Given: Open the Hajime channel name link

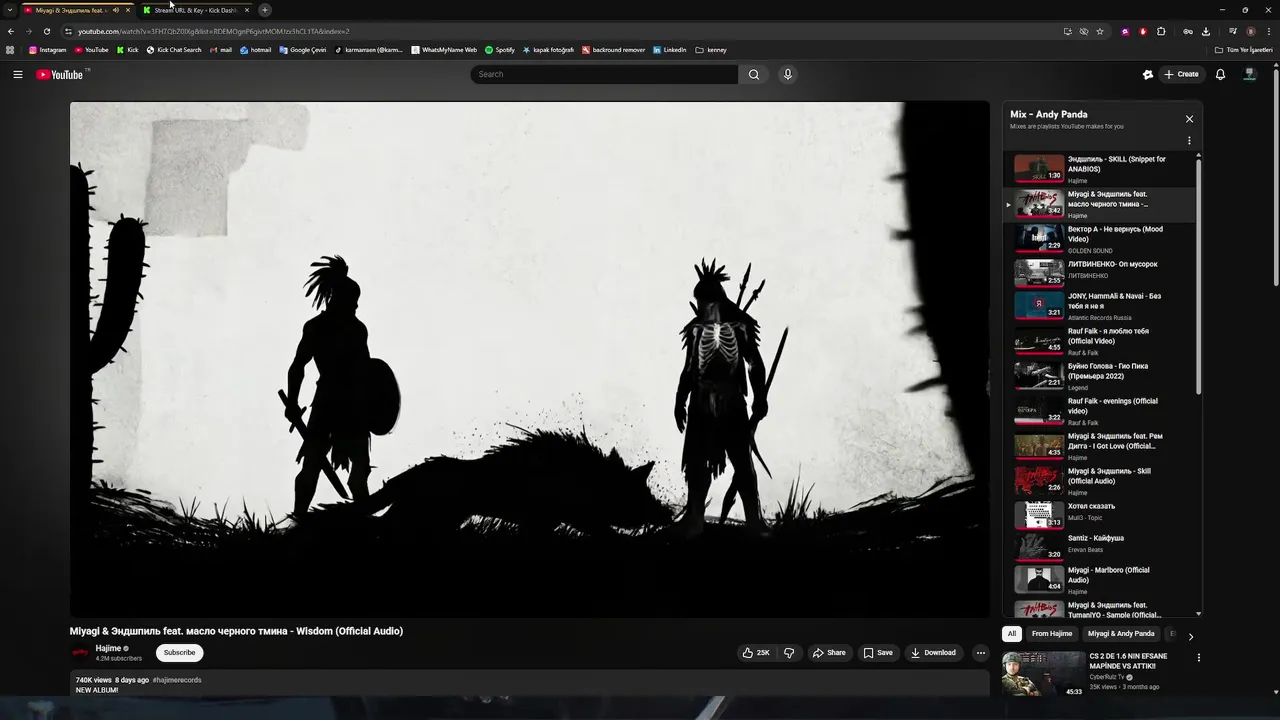Looking at the screenshot, I should (108, 649).
